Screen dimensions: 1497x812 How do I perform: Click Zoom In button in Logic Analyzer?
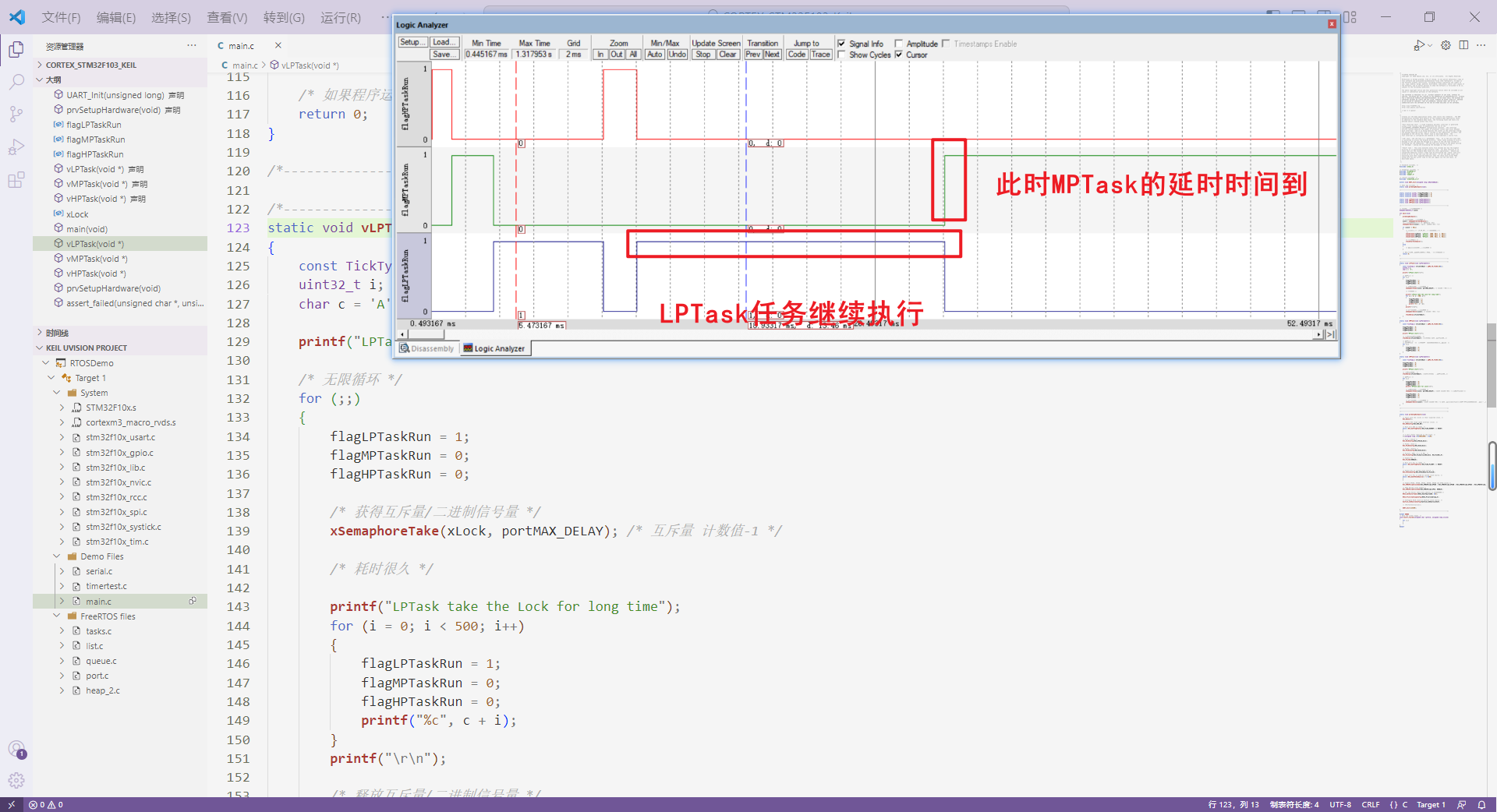point(600,55)
